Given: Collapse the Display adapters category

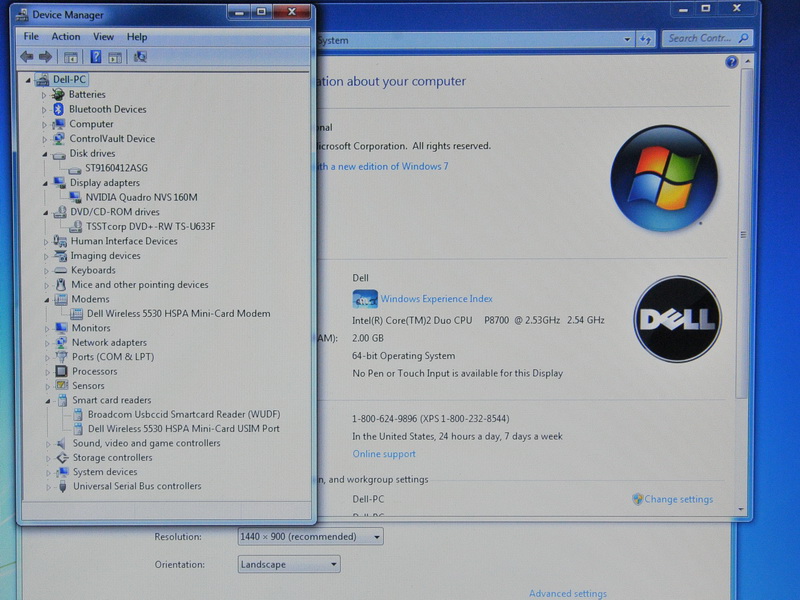Looking at the screenshot, I should point(45,183).
